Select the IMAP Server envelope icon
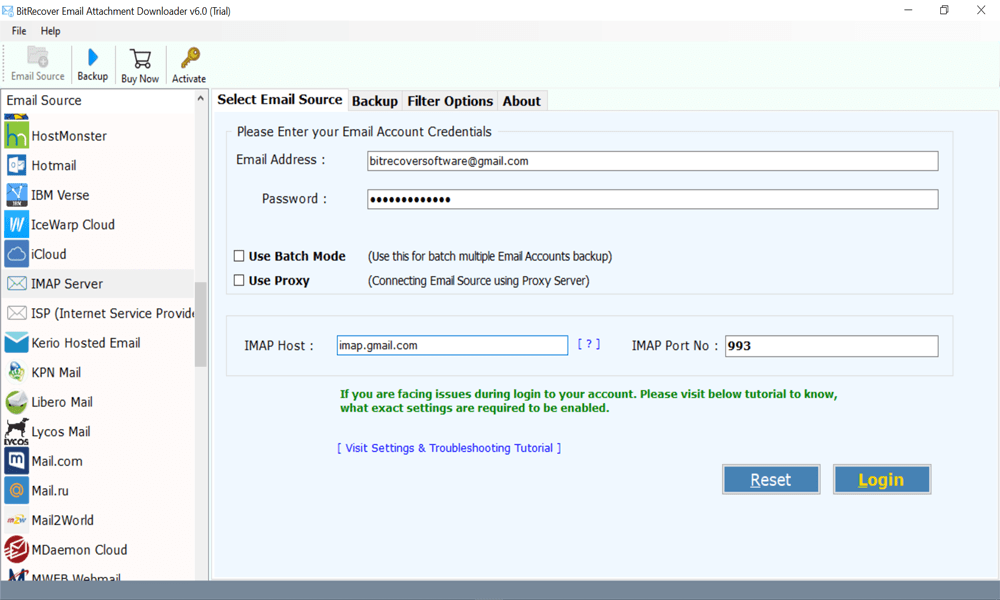Screen dimensions: 1000x600 pos(17,284)
